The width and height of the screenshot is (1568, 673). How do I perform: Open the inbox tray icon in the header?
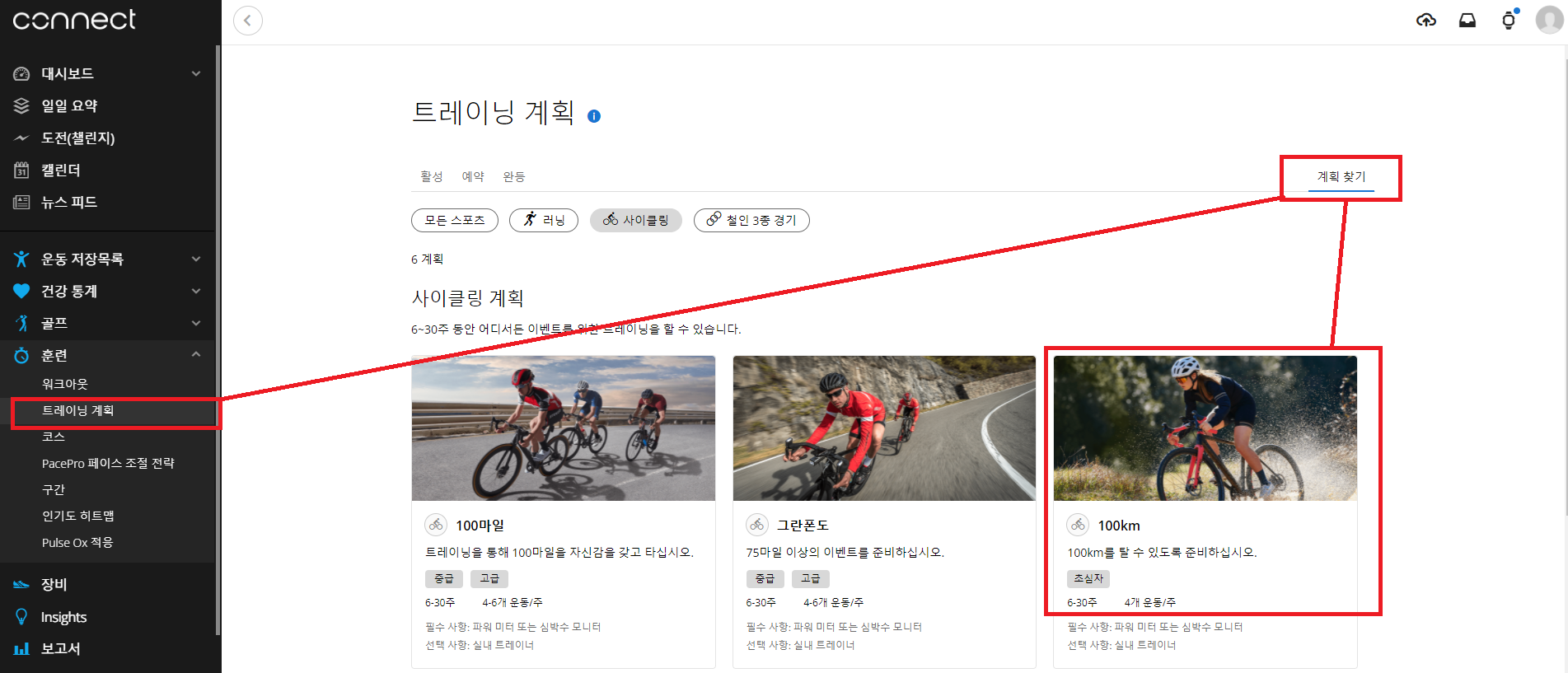pos(1467,21)
